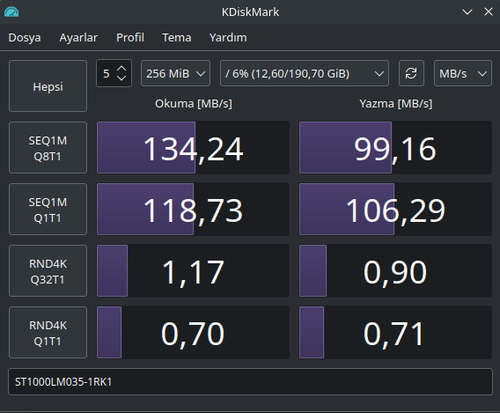Click the KDiskMark app icon in title bar

click(x=11, y=12)
